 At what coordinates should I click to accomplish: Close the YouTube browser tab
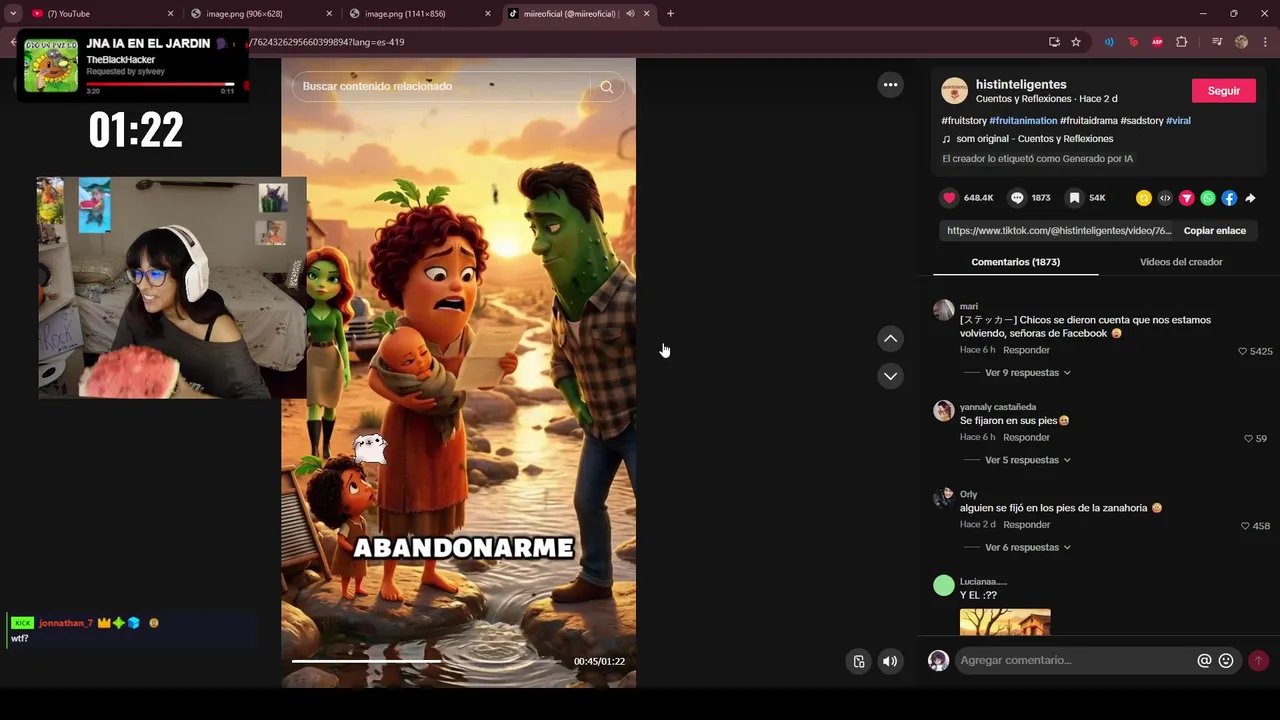pyautogui.click(x=170, y=14)
